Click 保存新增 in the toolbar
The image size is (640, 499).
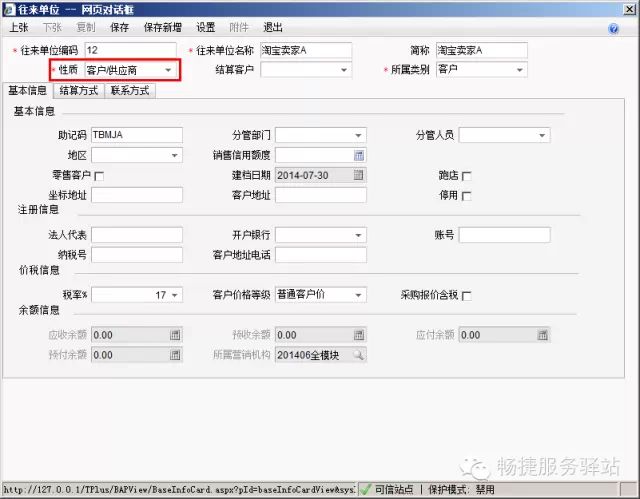click(x=162, y=28)
